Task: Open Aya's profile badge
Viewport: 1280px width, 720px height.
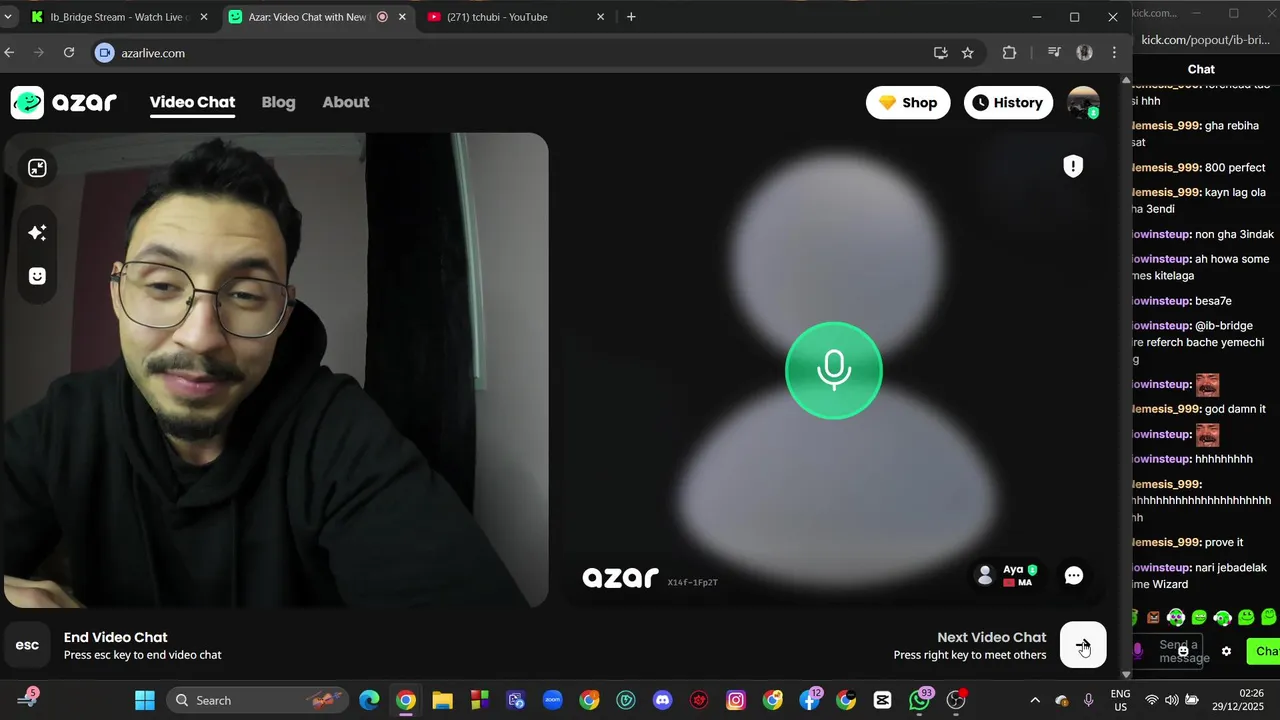Action: [1008, 575]
